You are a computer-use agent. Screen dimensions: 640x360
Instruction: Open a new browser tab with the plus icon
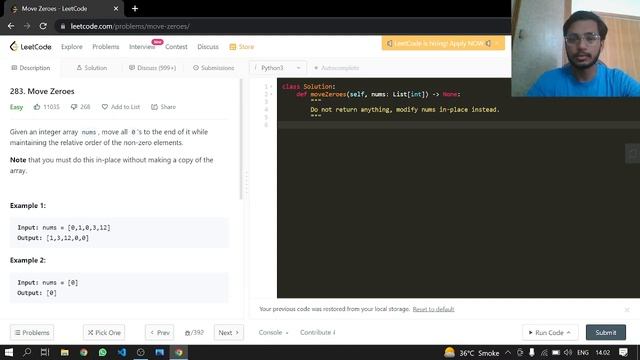tap(135, 9)
